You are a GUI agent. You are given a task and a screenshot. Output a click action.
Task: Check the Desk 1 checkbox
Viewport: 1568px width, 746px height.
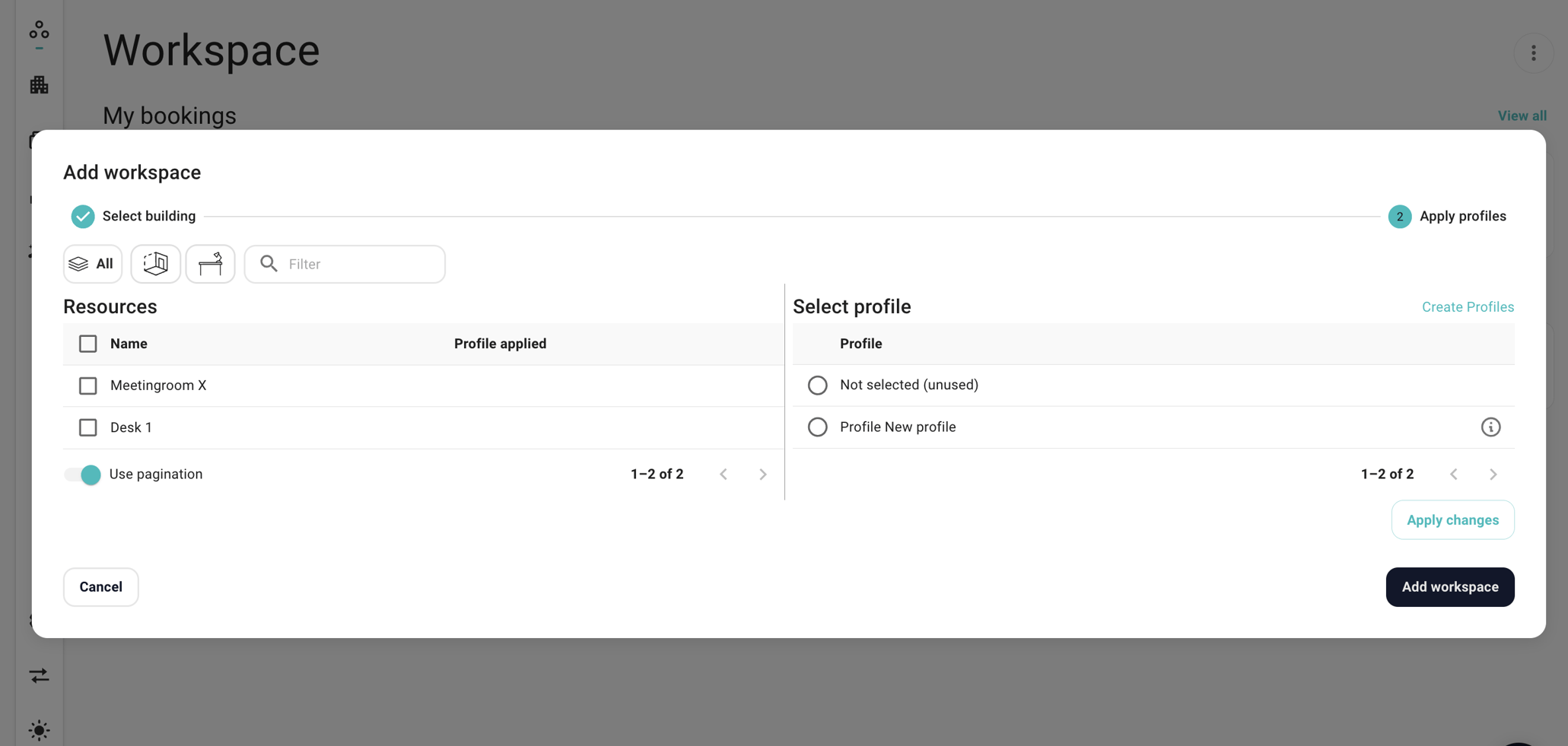click(x=88, y=427)
